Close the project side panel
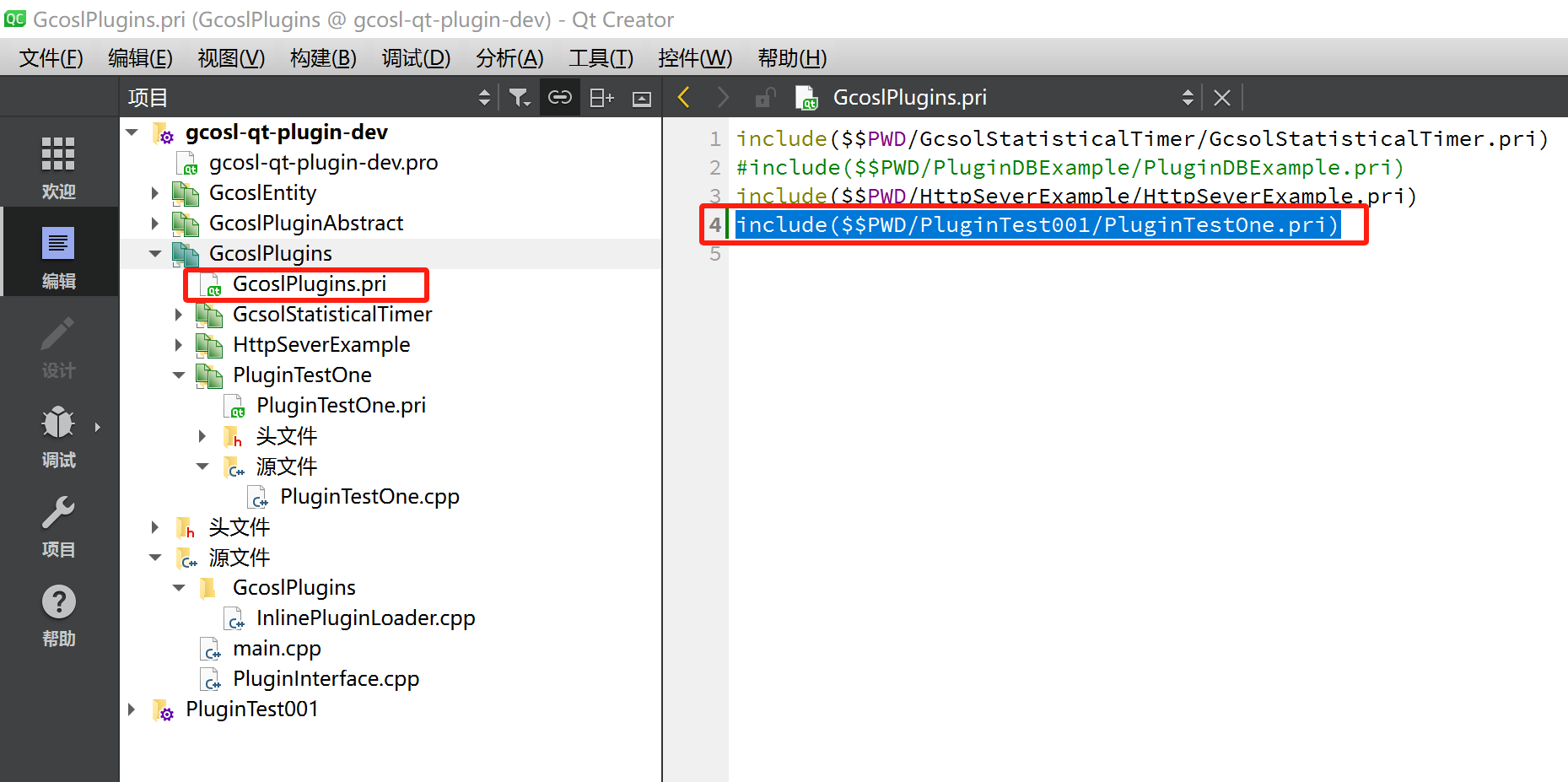Screen dimensions: 1568x782 coord(642,99)
